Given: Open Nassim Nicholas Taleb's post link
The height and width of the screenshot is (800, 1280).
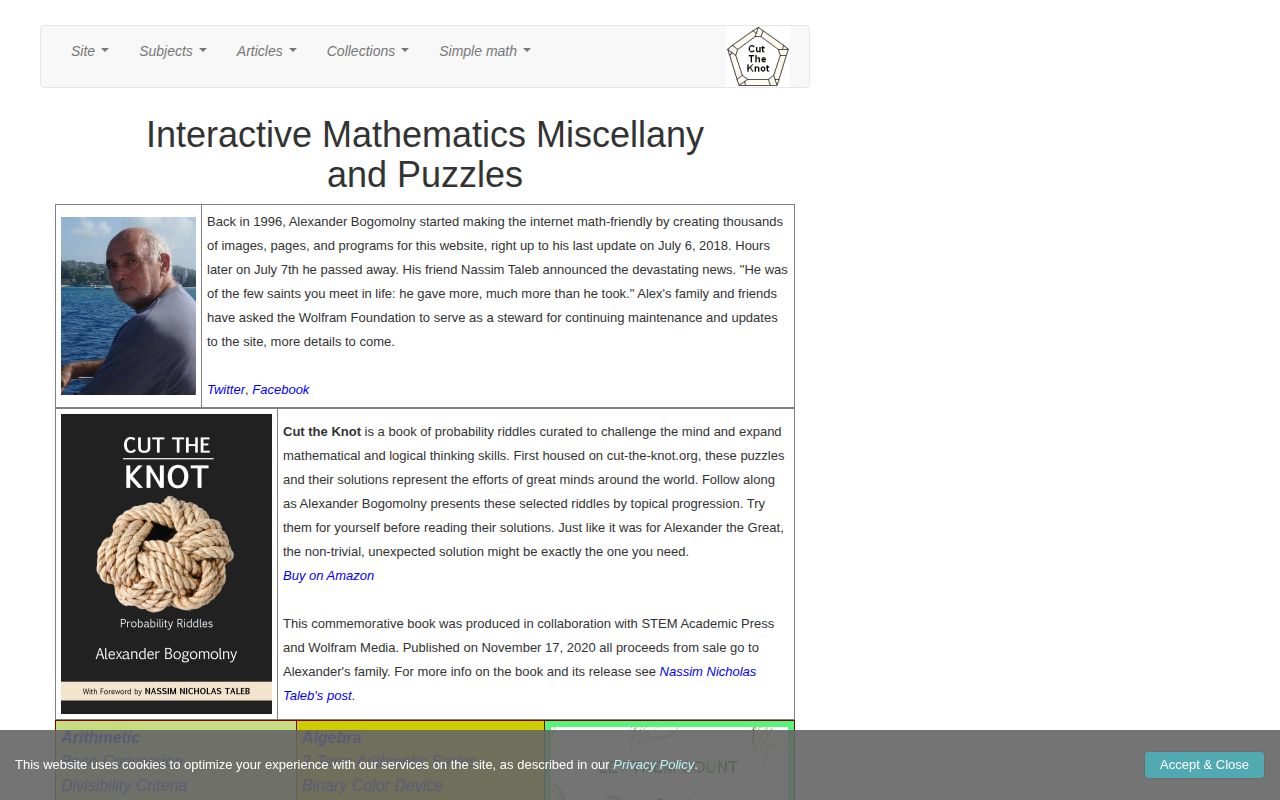Looking at the screenshot, I should pyautogui.click(x=707, y=672).
